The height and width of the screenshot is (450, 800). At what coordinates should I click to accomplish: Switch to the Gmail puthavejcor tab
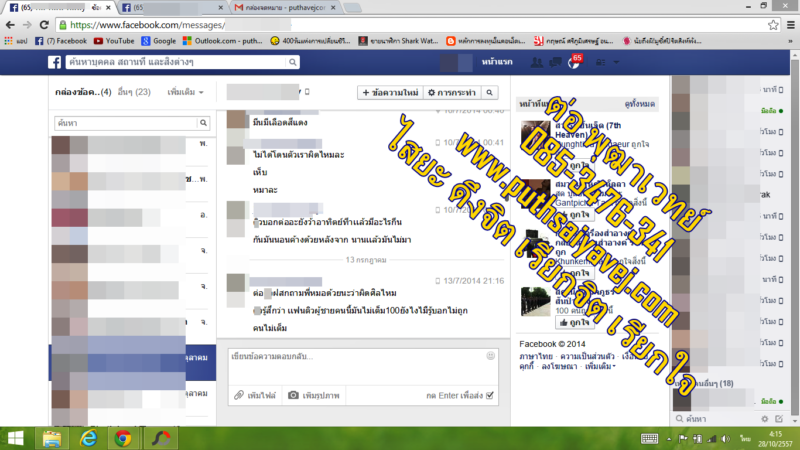point(285,7)
